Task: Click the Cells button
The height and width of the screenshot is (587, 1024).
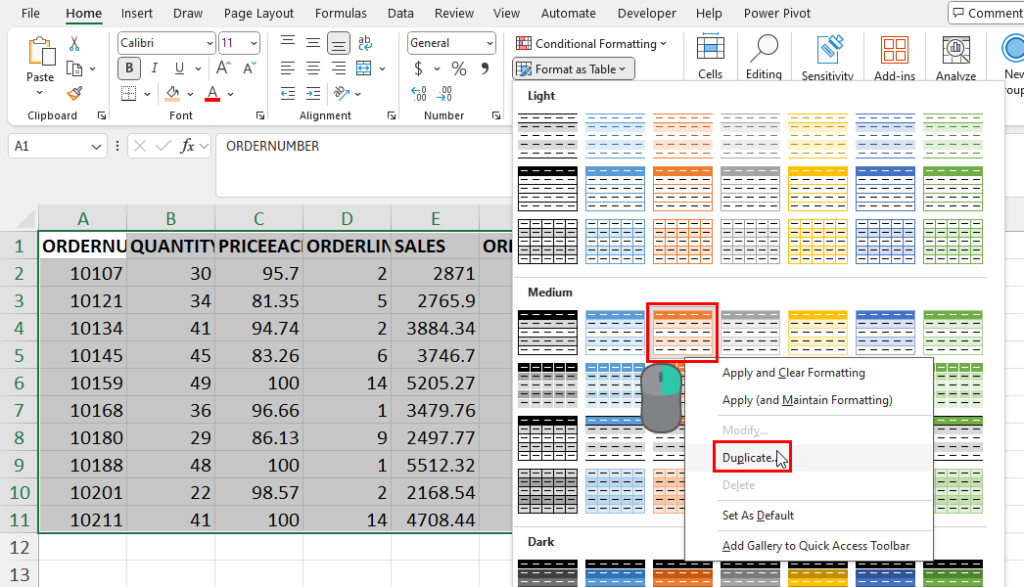Action: (x=710, y=57)
